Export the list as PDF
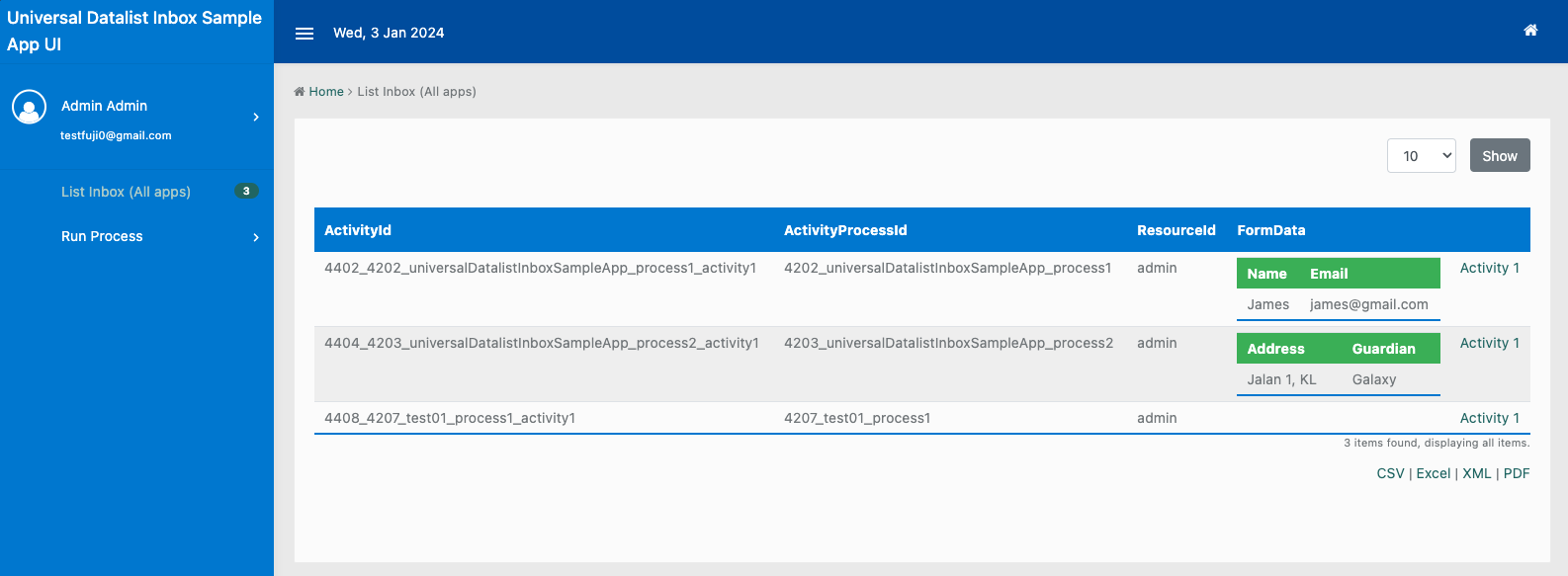Screen dimensions: 1568x576 tap(1516, 473)
